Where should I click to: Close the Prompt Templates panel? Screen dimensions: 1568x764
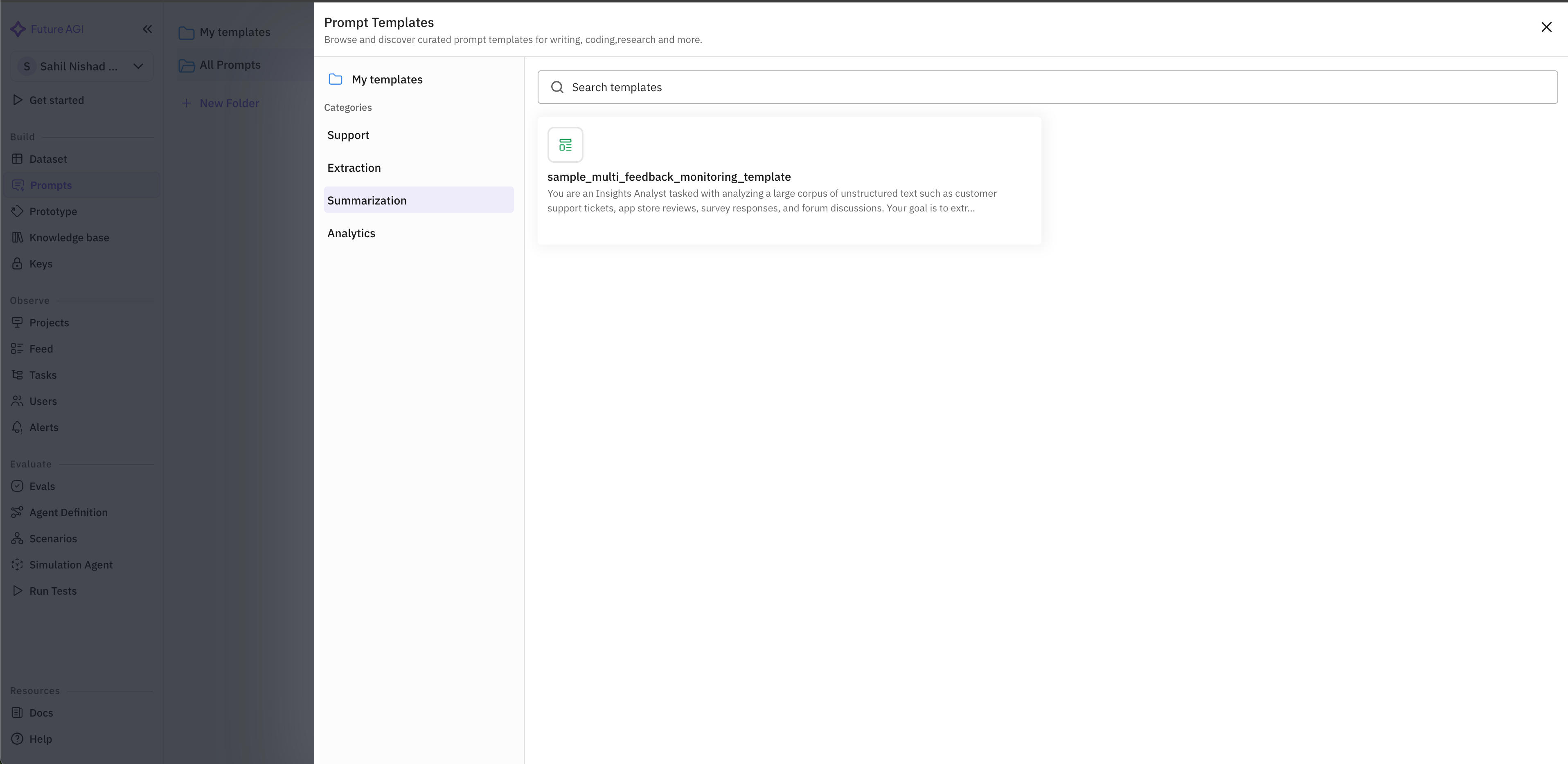tap(1546, 27)
